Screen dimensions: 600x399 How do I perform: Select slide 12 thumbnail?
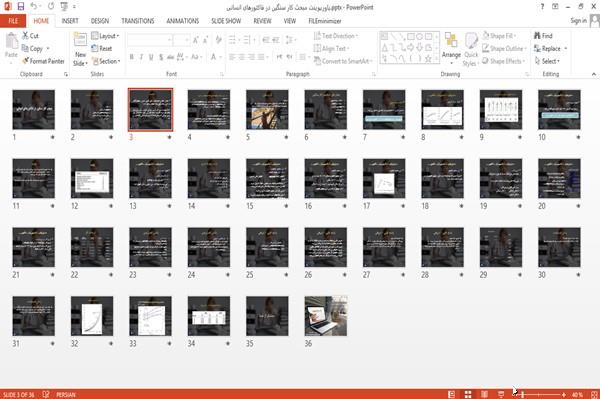(x=92, y=179)
